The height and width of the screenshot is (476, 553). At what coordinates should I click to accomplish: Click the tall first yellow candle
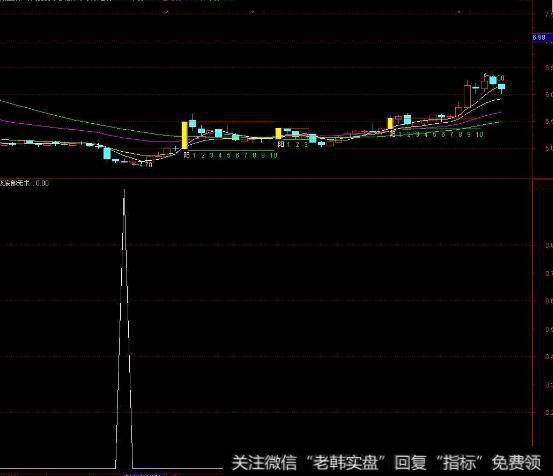[x=184, y=135]
